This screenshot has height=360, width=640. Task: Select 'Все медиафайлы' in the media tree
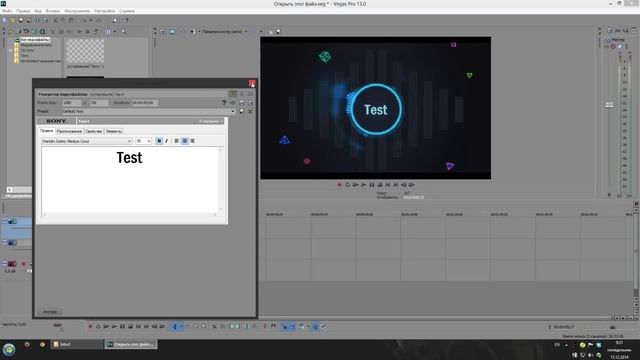coord(35,40)
